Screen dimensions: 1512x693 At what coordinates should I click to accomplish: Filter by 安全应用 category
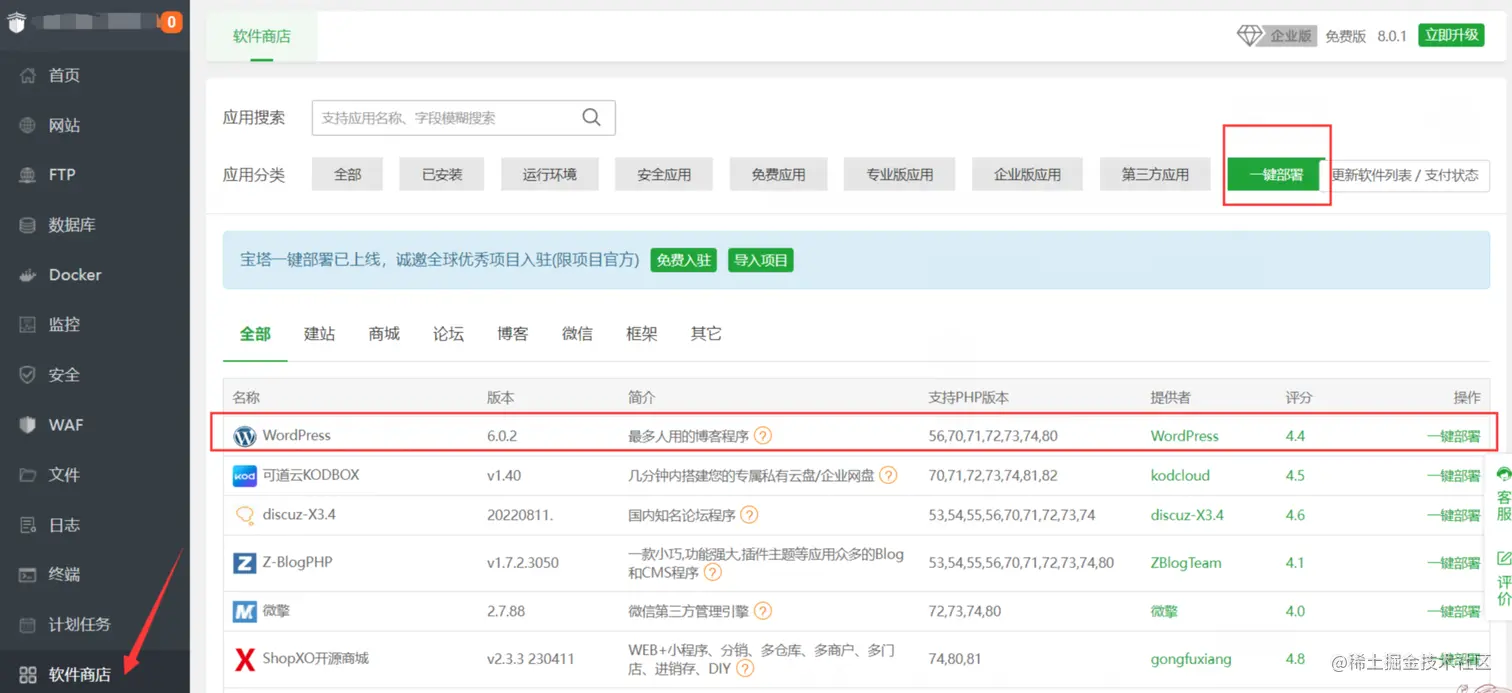664,174
